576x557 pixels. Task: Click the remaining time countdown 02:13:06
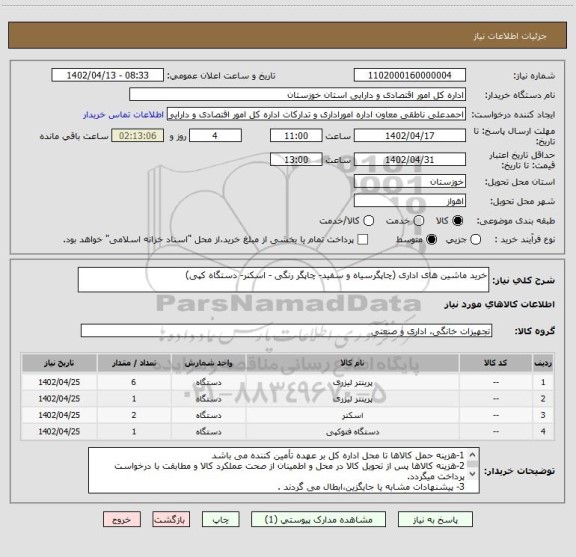(x=138, y=136)
